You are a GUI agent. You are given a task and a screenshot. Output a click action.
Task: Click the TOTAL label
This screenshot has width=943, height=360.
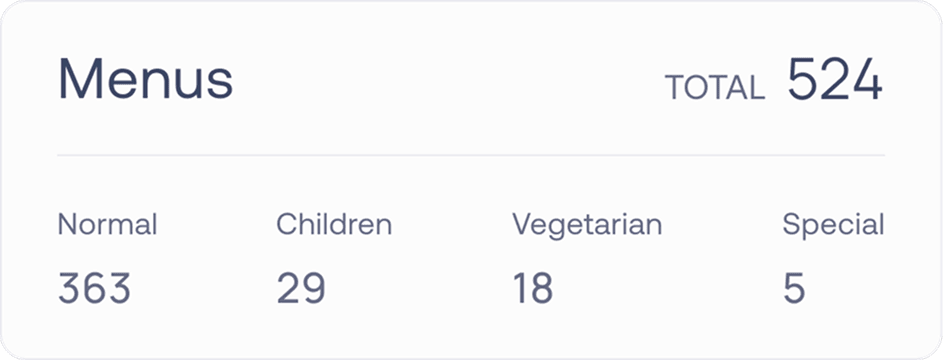[714, 88]
